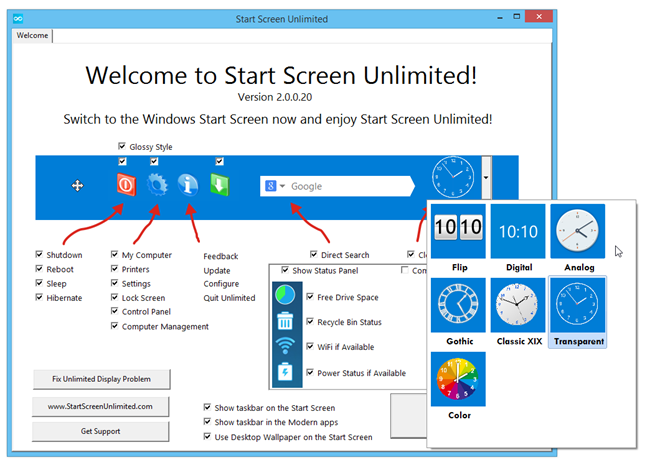Click the red Shutdown power icon
The width and height of the screenshot is (660, 468).
pos(126,185)
